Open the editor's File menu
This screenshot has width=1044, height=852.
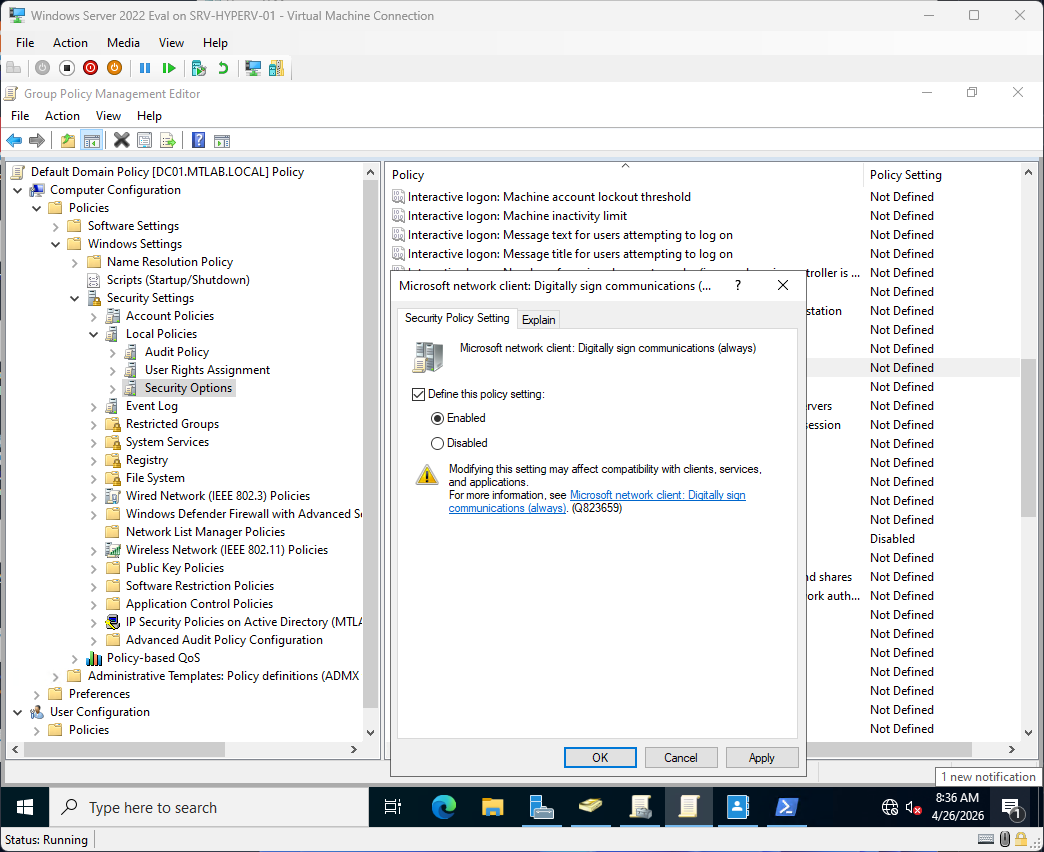20,116
